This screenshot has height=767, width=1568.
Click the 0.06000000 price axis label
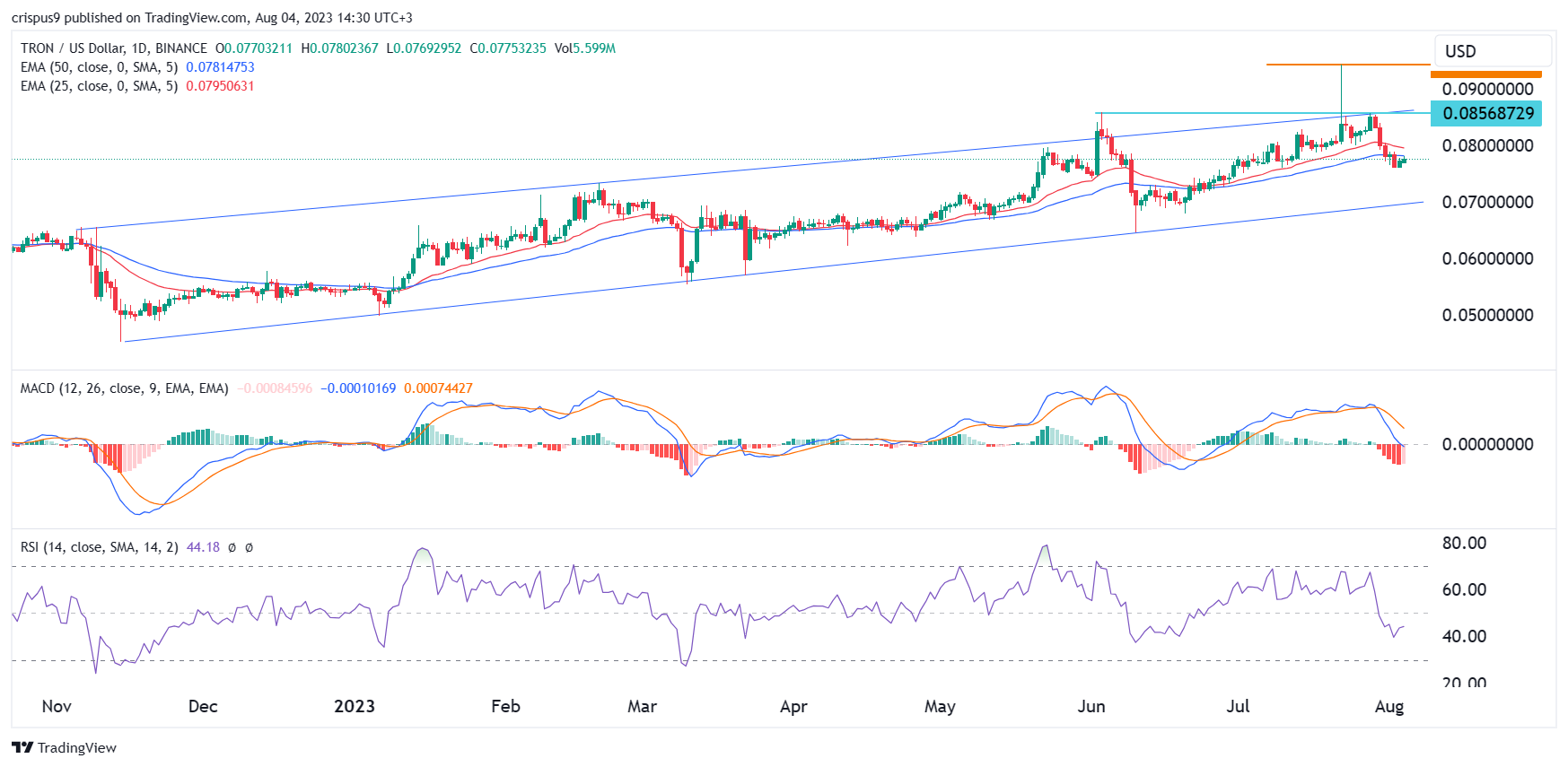[1487, 258]
